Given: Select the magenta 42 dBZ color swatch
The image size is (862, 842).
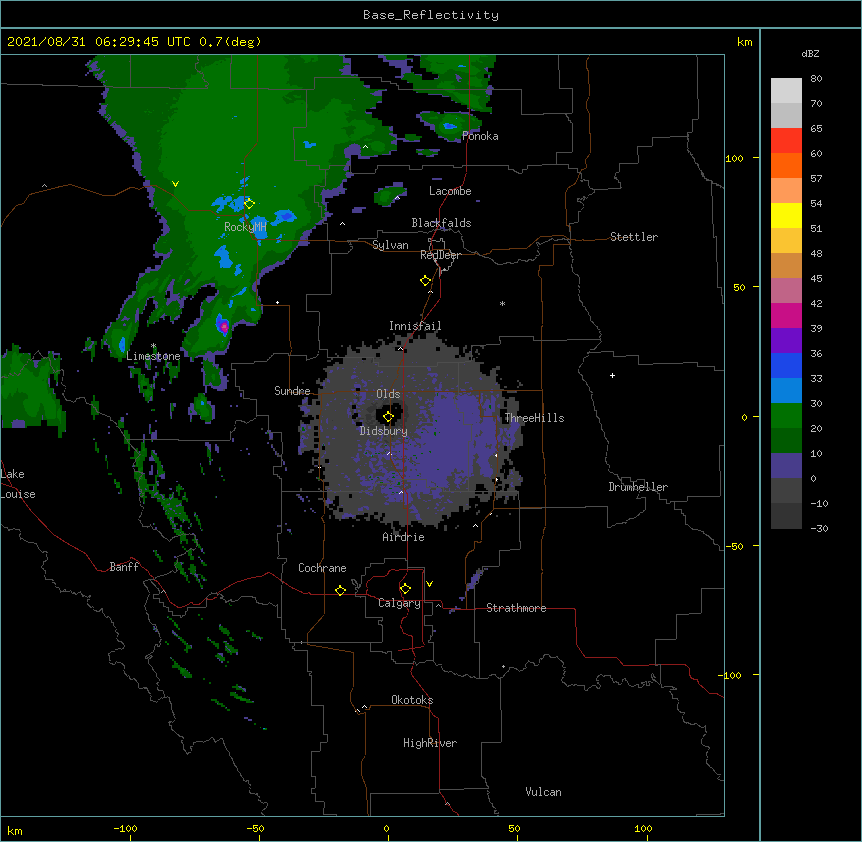Looking at the screenshot, I should point(786,315).
